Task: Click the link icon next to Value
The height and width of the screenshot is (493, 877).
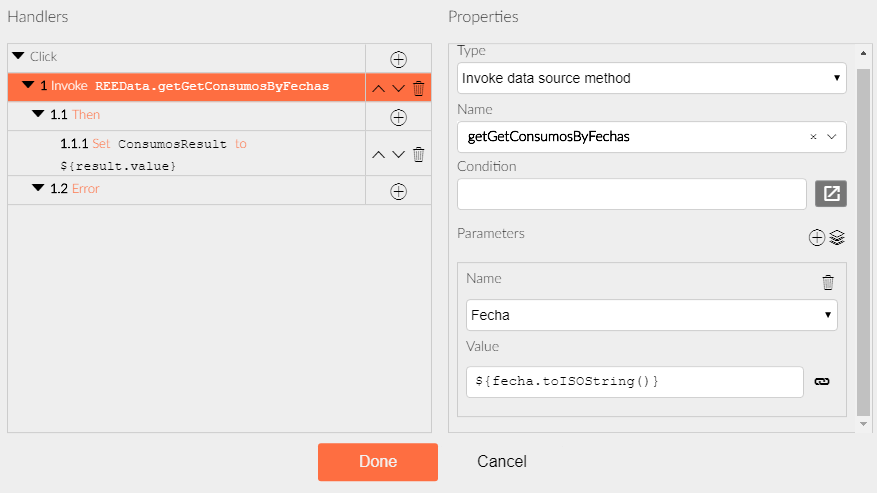Action: [x=822, y=382]
